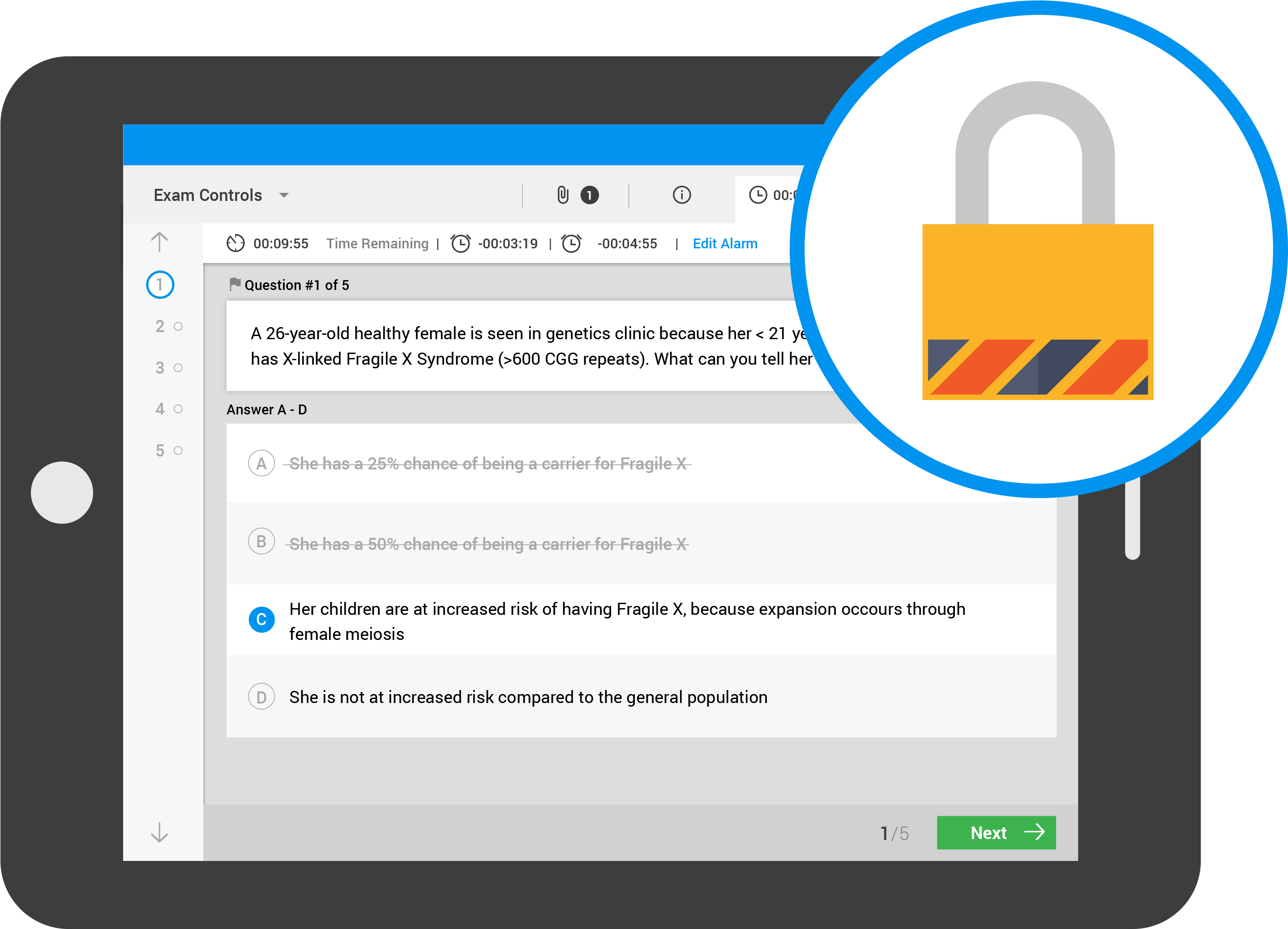Click the Edit Alarm link
The height and width of the screenshot is (929, 1288).
[x=725, y=243]
